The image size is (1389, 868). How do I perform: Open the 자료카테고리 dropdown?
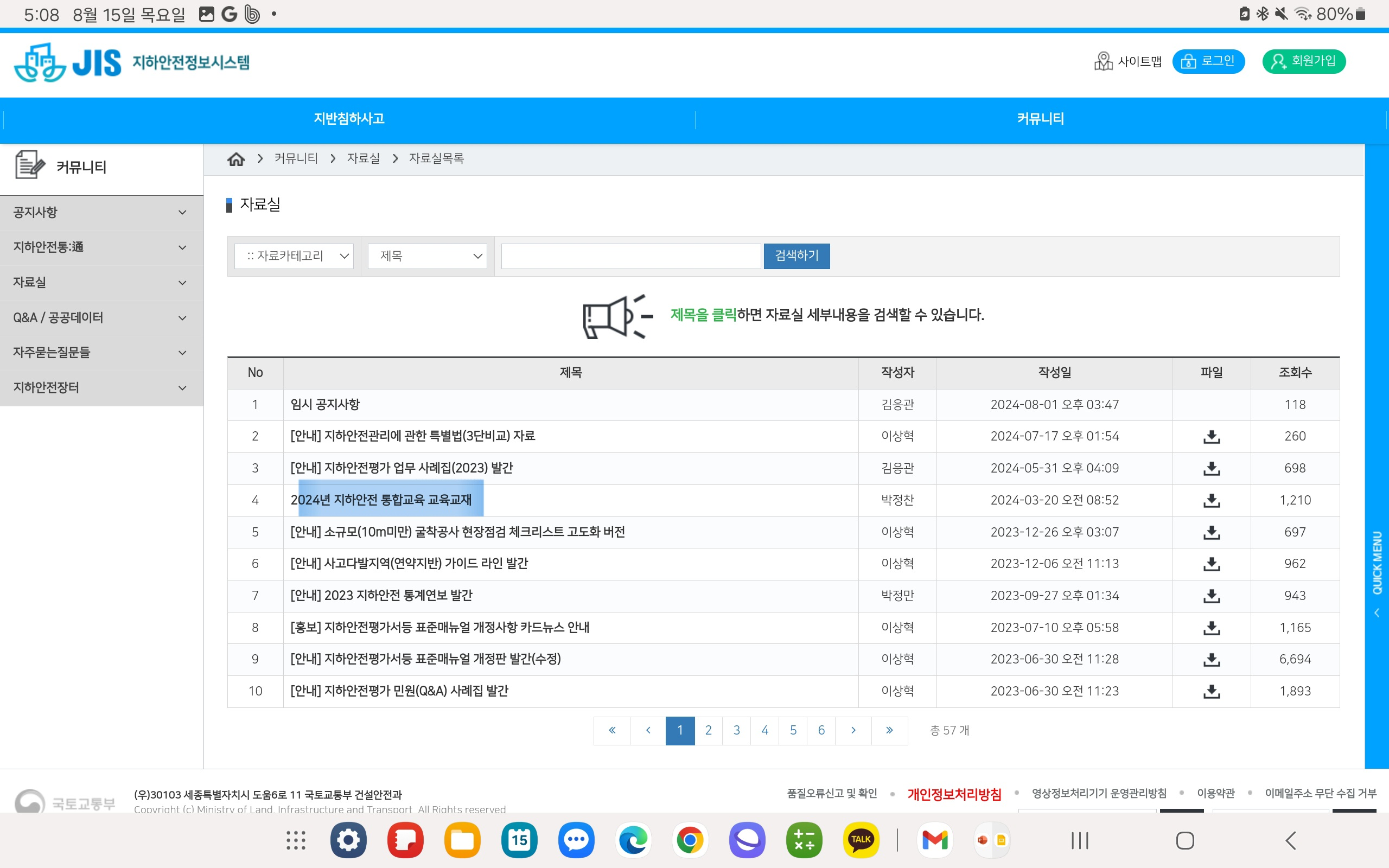[294, 256]
